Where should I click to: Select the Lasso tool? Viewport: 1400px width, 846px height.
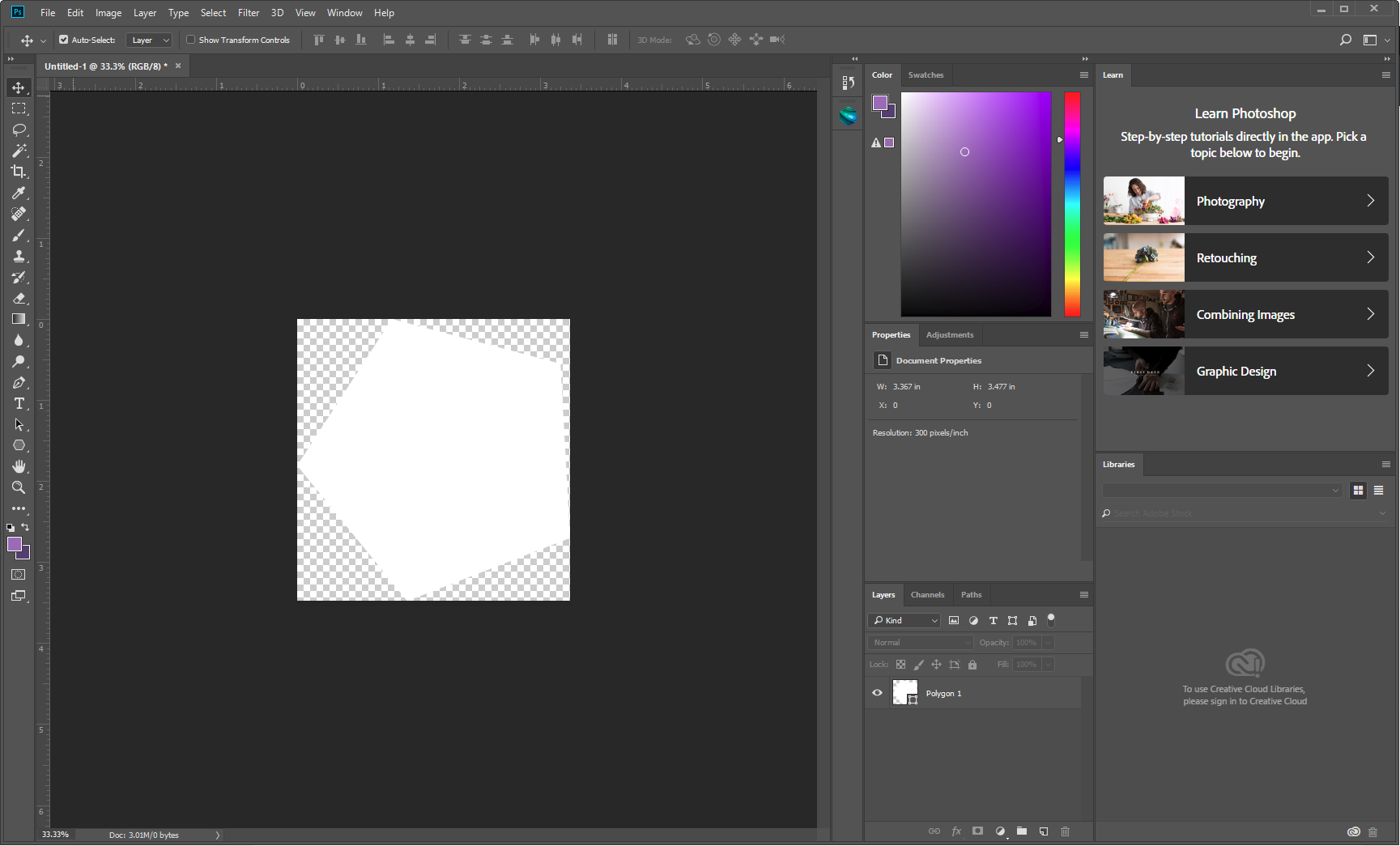coord(19,130)
